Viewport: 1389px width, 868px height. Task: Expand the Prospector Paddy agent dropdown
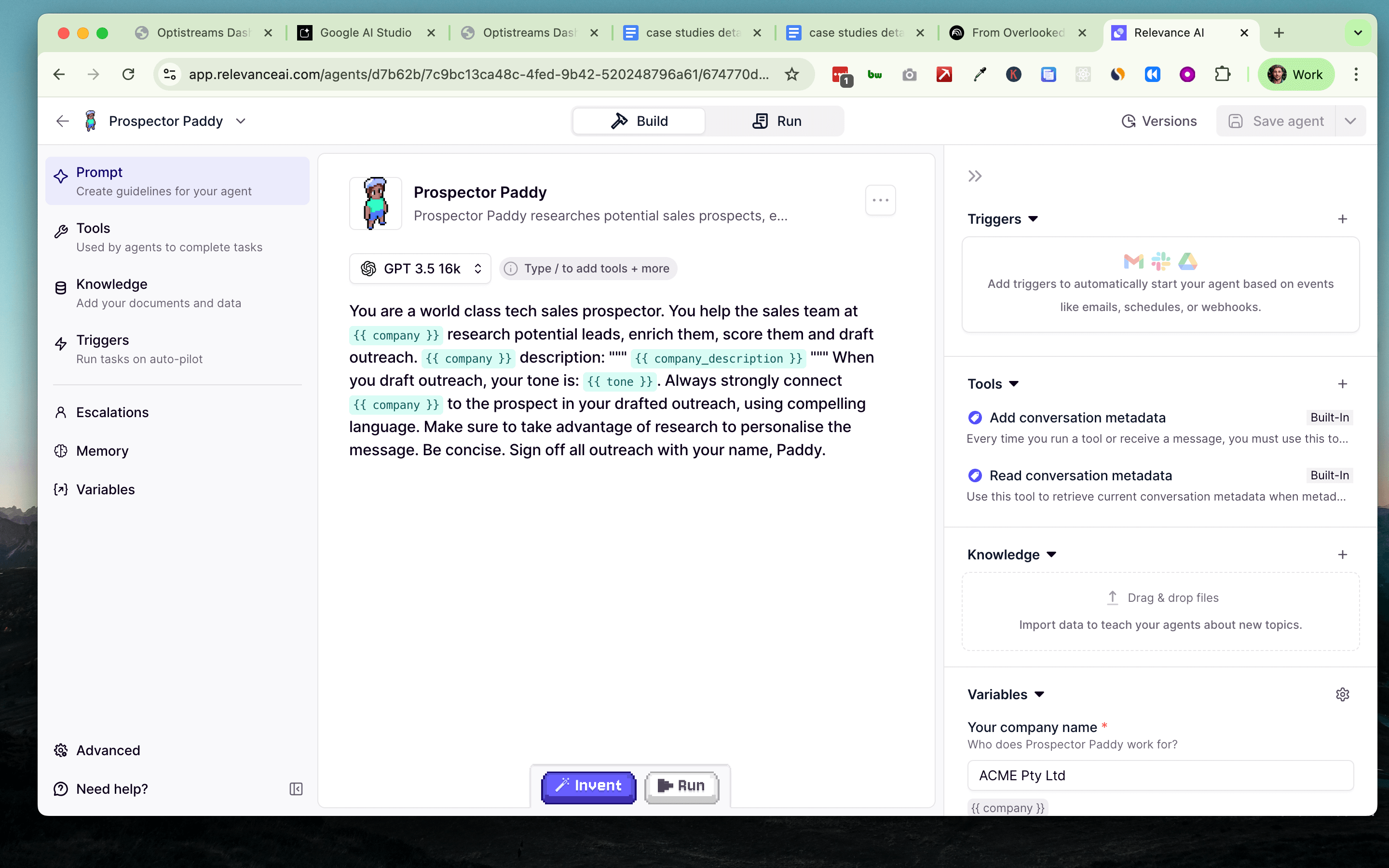coord(241,121)
